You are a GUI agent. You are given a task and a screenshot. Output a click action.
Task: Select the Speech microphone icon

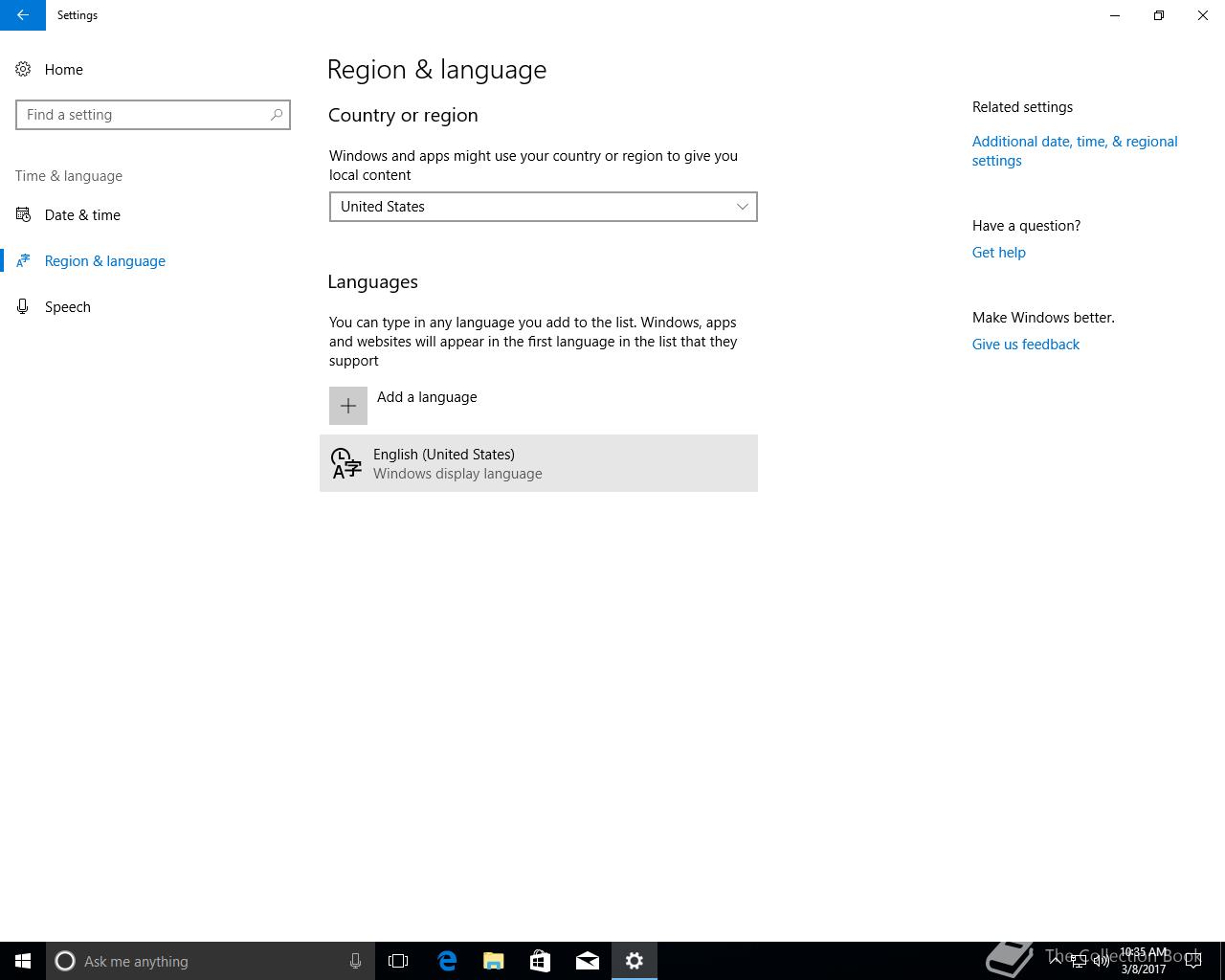(23, 306)
